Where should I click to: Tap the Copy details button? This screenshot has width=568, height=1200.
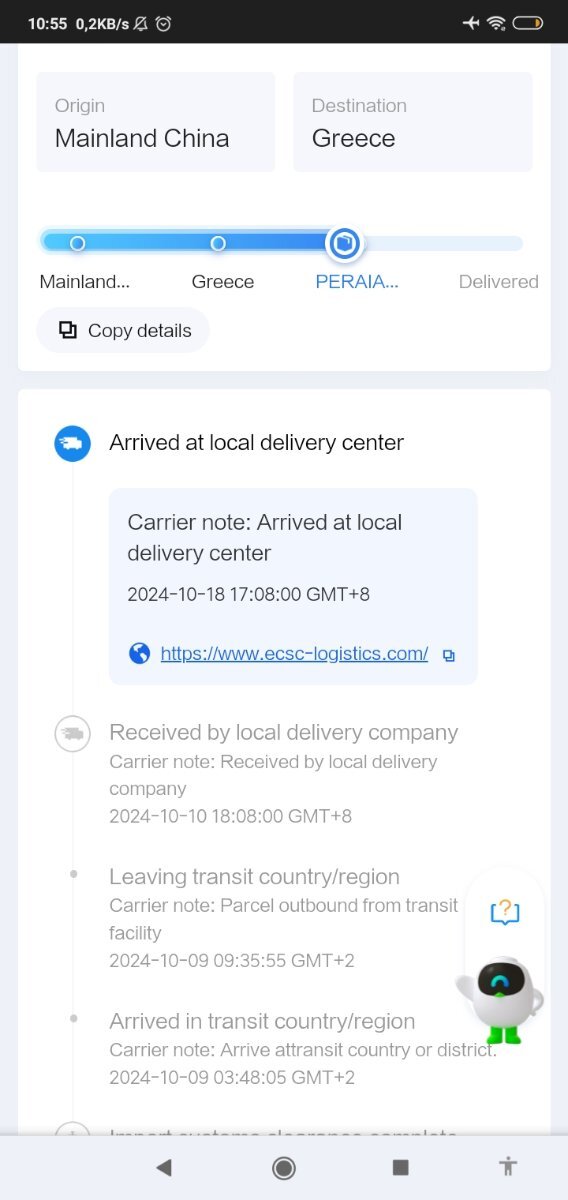[x=123, y=330]
